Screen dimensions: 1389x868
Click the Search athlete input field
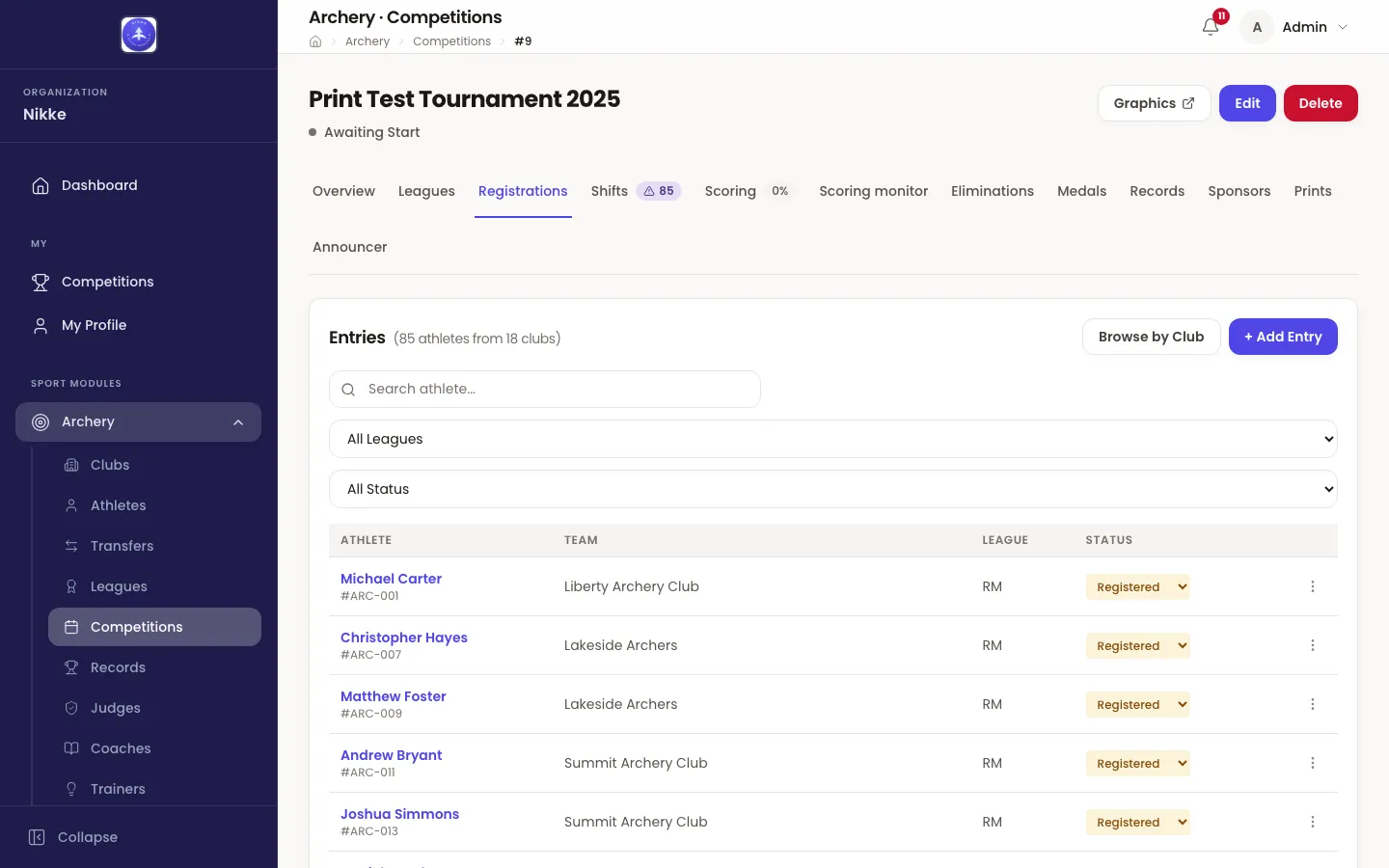click(x=545, y=390)
